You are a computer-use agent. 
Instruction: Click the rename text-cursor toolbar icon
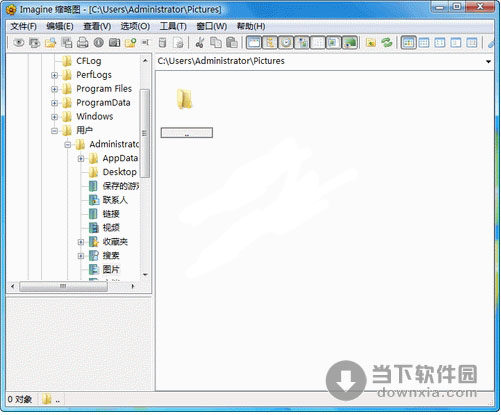click(x=146, y=42)
